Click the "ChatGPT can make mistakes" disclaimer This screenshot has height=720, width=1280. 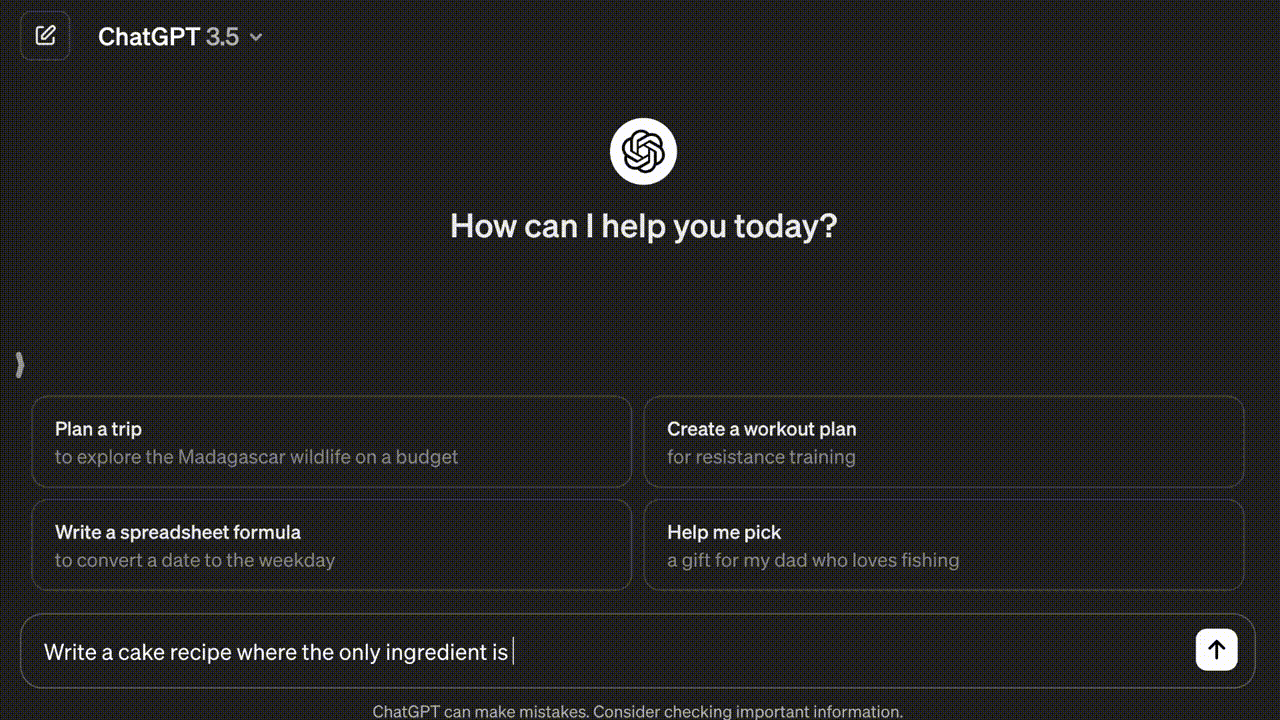(x=637, y=712)
